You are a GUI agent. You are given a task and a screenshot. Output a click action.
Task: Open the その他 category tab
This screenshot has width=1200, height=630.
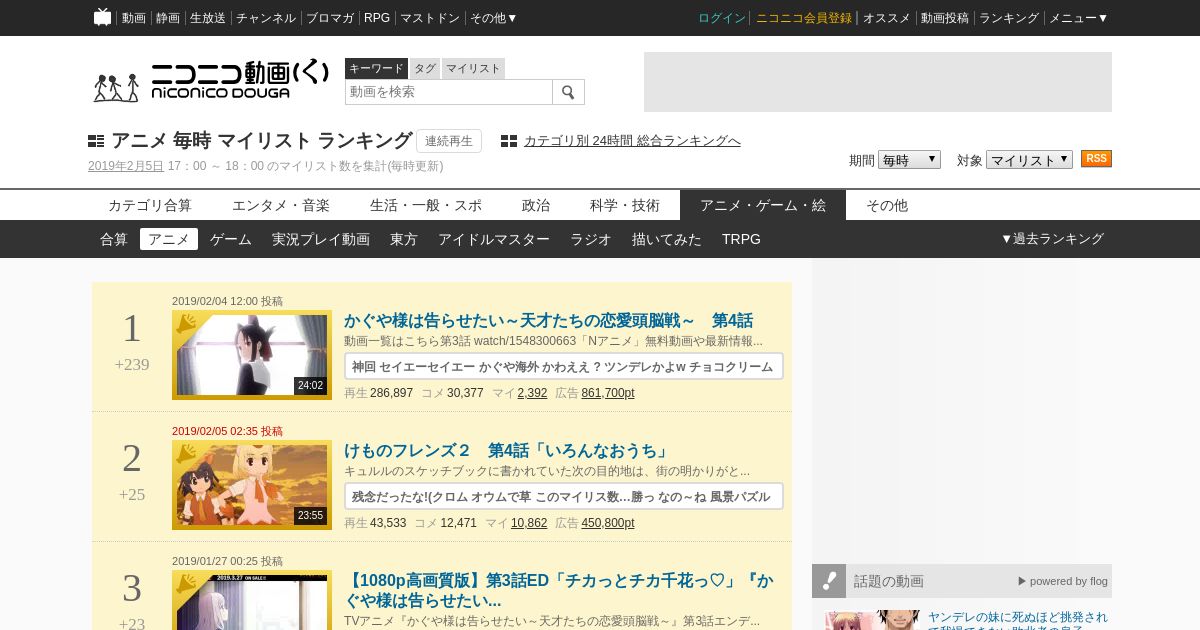pyautogui.click(x=887, y=205)
